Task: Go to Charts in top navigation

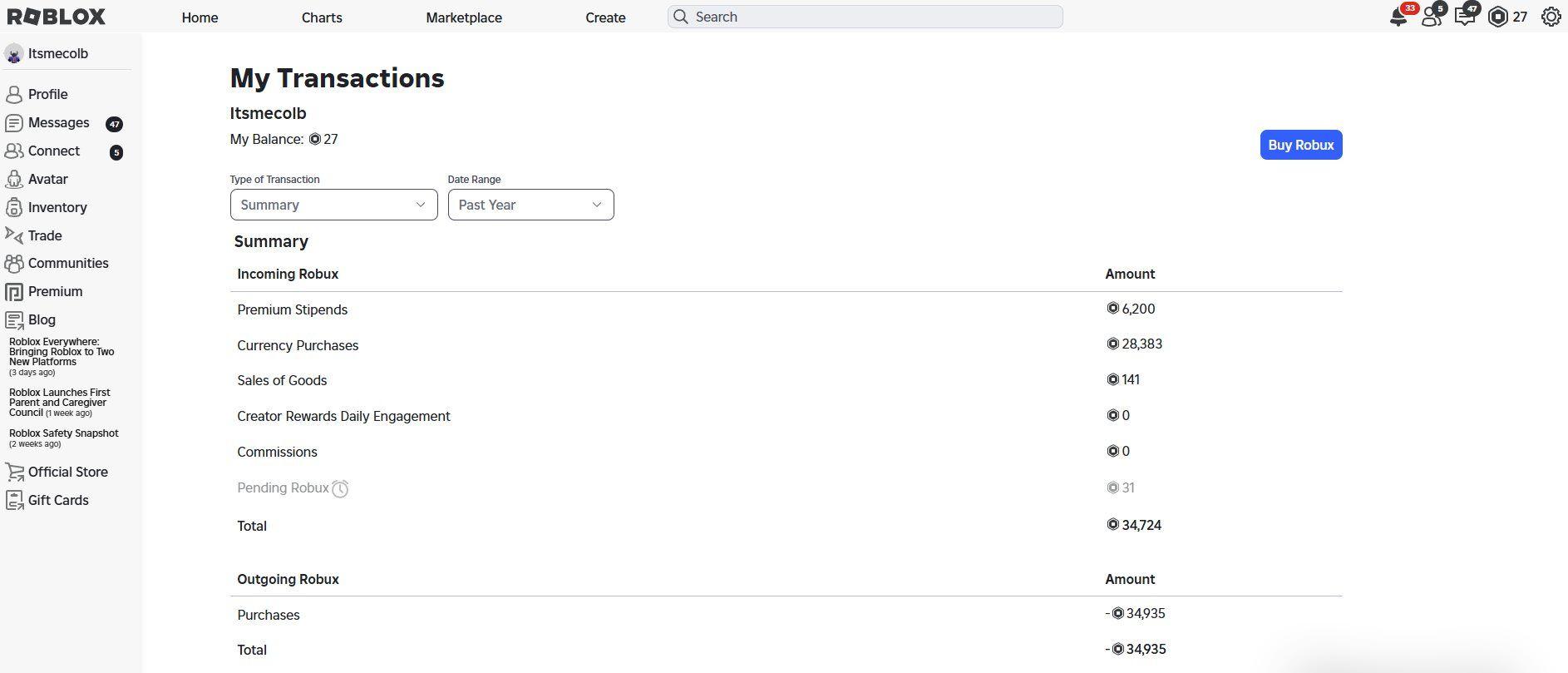Action: click(x=322, y=17)
